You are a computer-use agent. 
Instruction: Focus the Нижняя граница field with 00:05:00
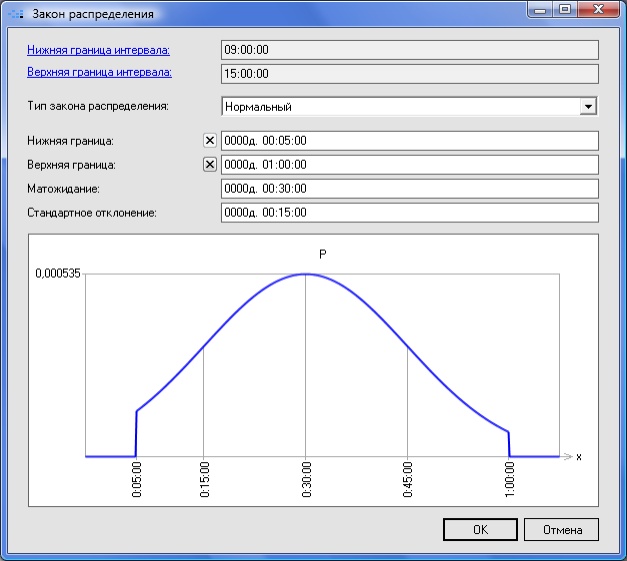tap(408, 141)
